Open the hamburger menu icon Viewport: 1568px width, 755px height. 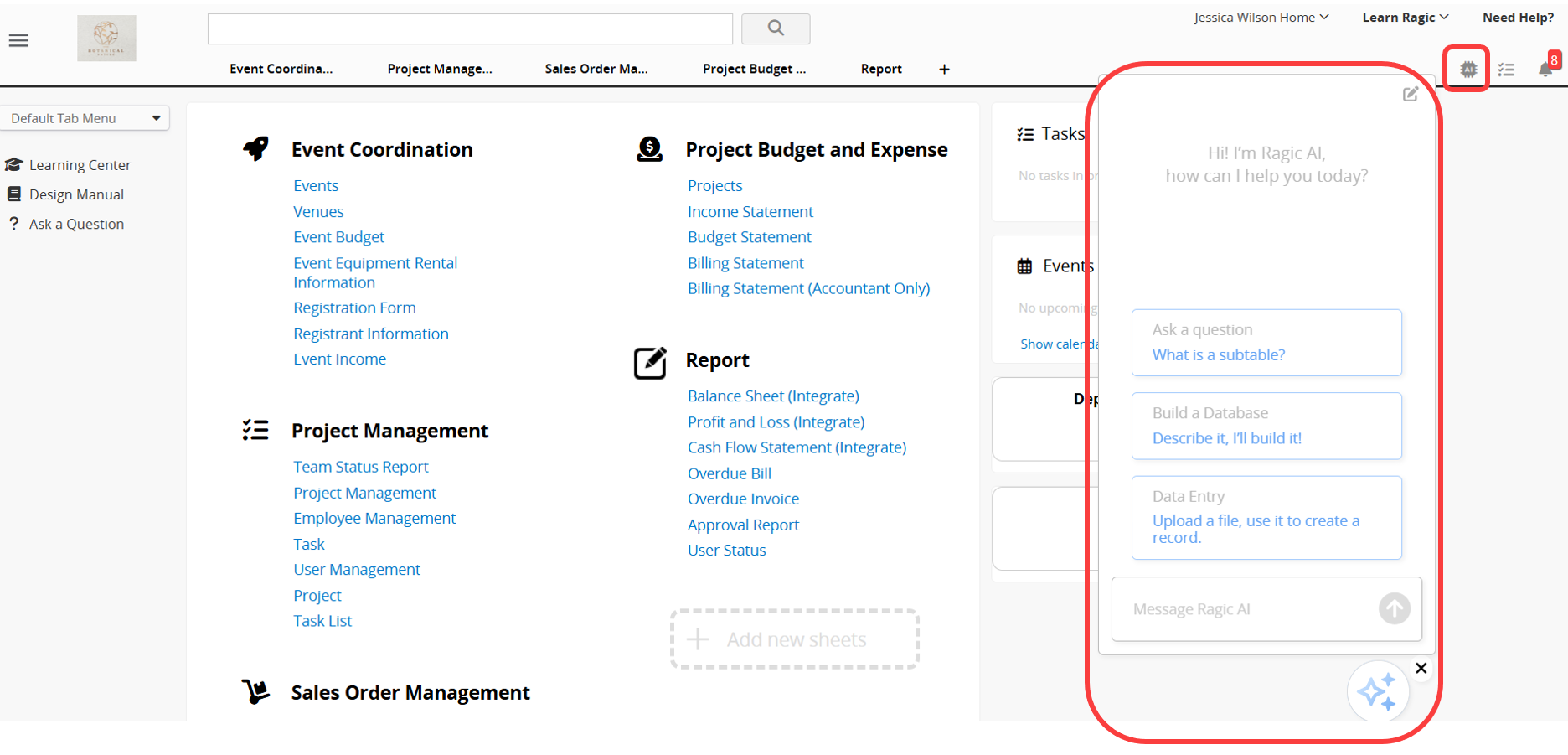18,40
